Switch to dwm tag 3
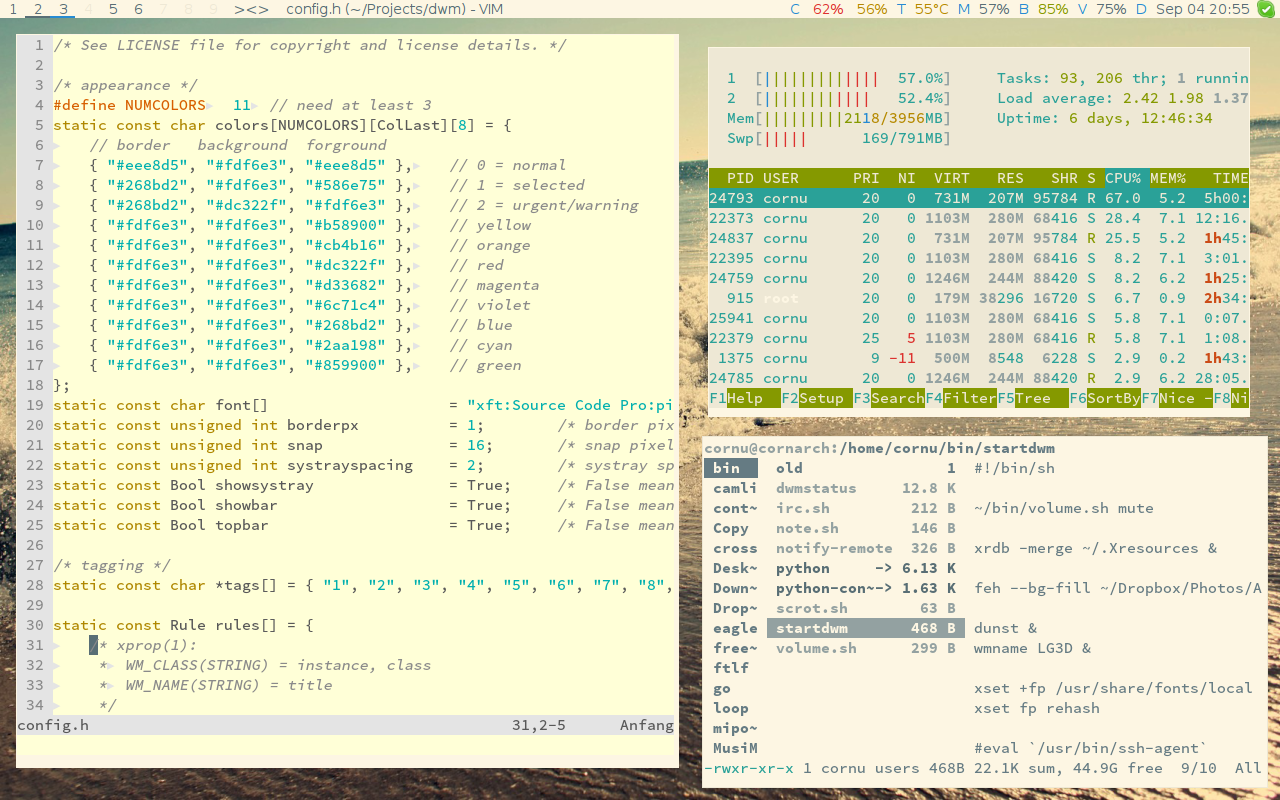The image size is (1280, 800). pyautogui.click(x=63, y=9)
